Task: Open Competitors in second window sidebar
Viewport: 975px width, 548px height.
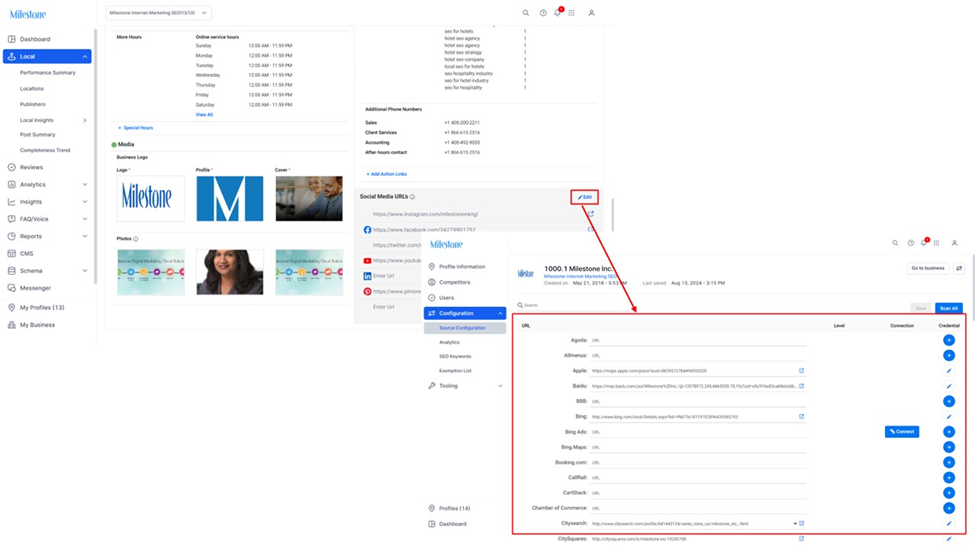Action: coord(454,282)
